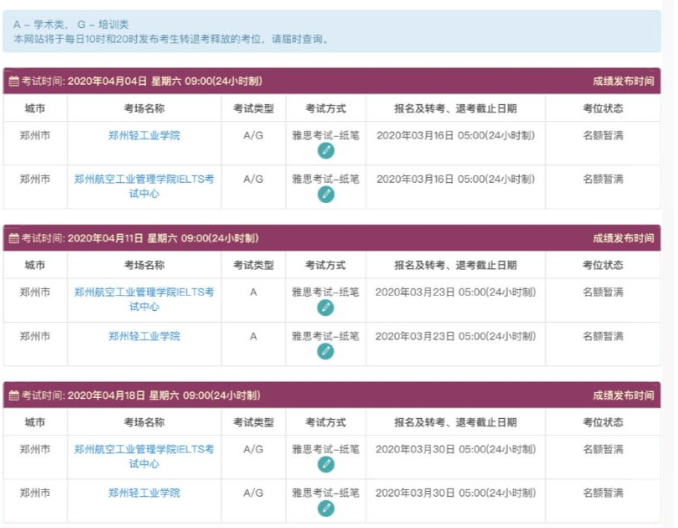Click calendar icon in 2020年04月18日 header
This screenshot has height=528, width=678.
coord(14,395)
